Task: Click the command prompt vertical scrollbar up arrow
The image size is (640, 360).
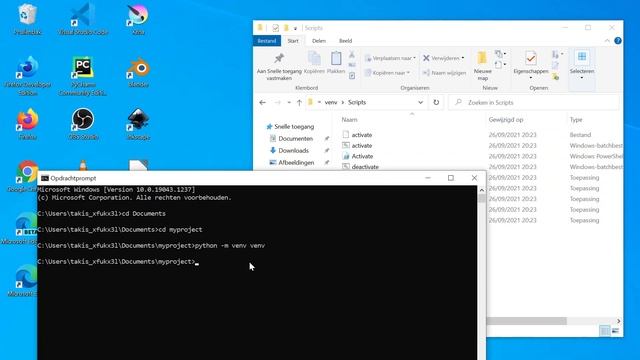Action: pyautogui.click(x=482, y=190)
